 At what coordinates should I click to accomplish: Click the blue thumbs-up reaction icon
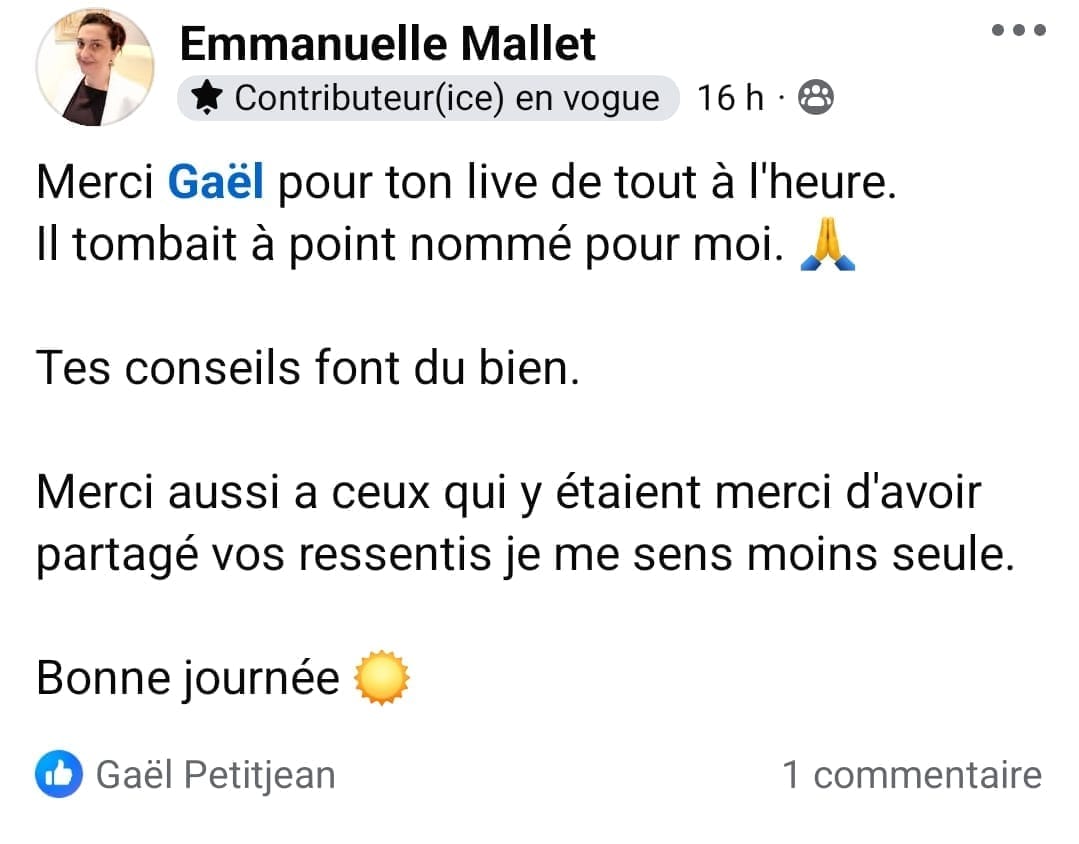point(58,775)
